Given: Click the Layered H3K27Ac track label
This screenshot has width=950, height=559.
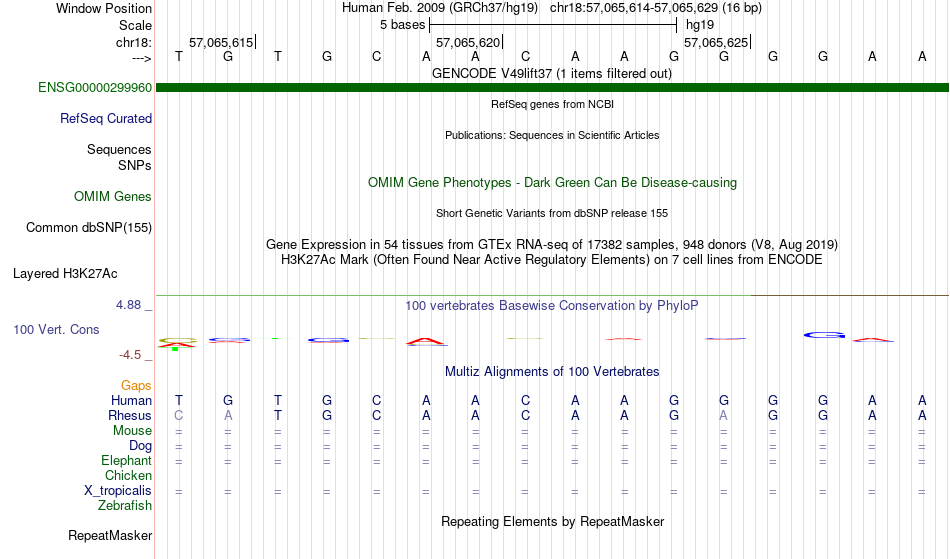Looking at the screenshot, I should tap(65, 274).
